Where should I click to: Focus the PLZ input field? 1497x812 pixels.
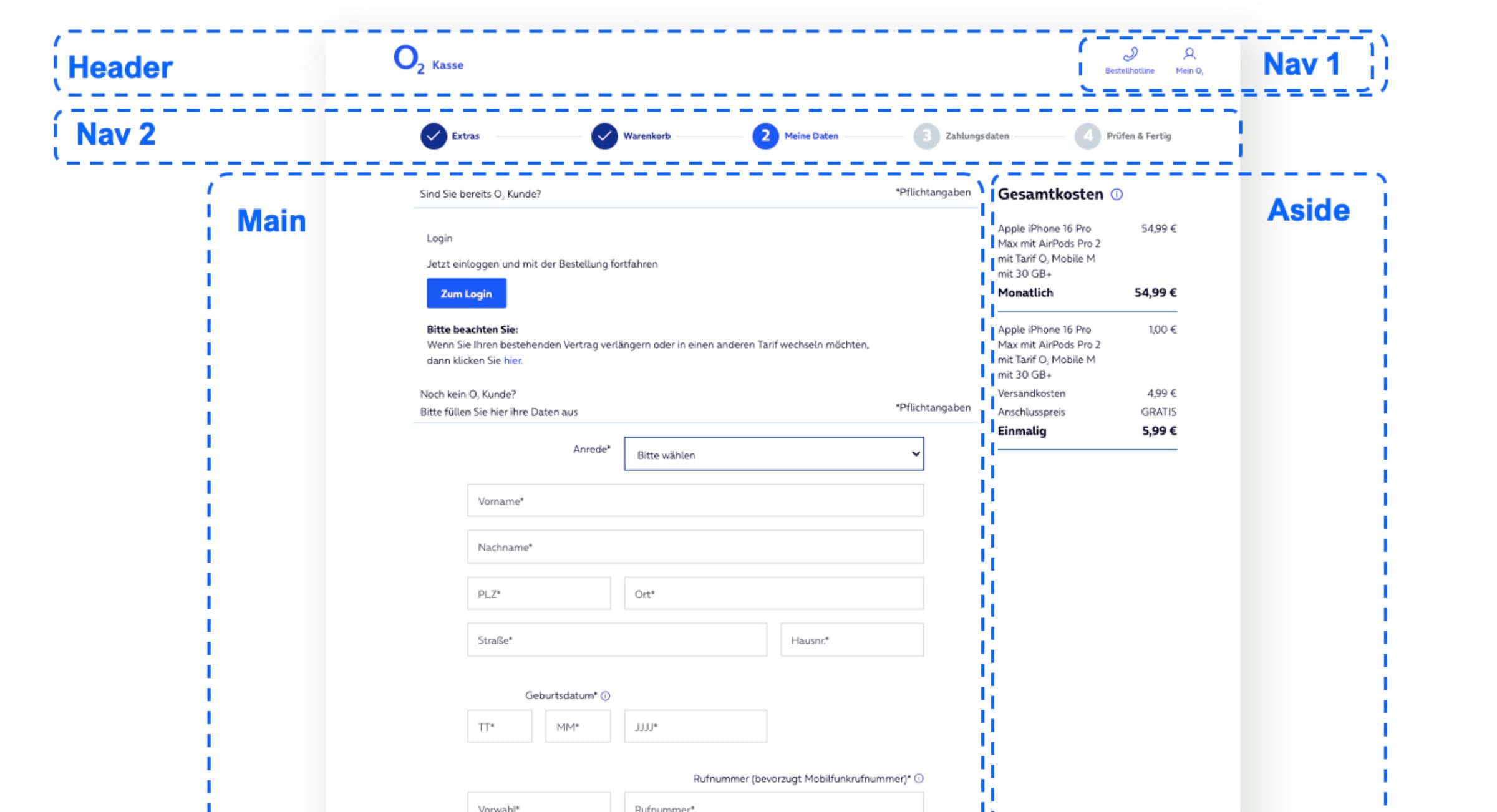[x=539, y=593]
